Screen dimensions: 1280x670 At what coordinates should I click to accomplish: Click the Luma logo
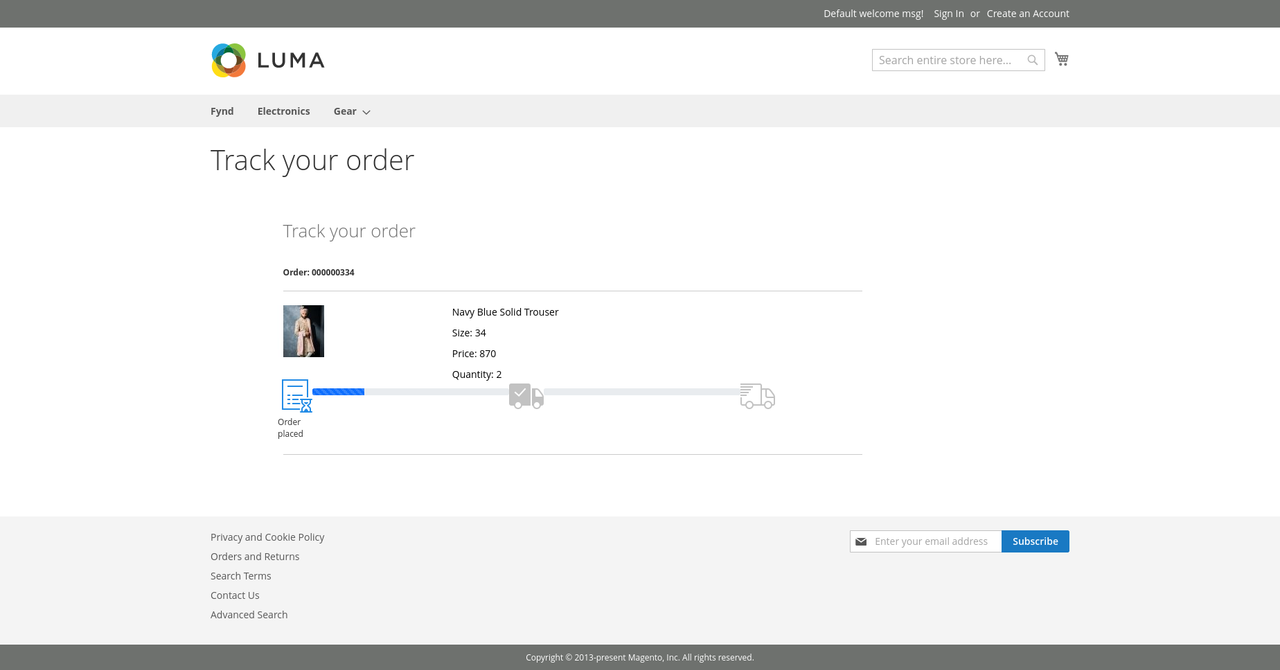click(x=267, y=60)
